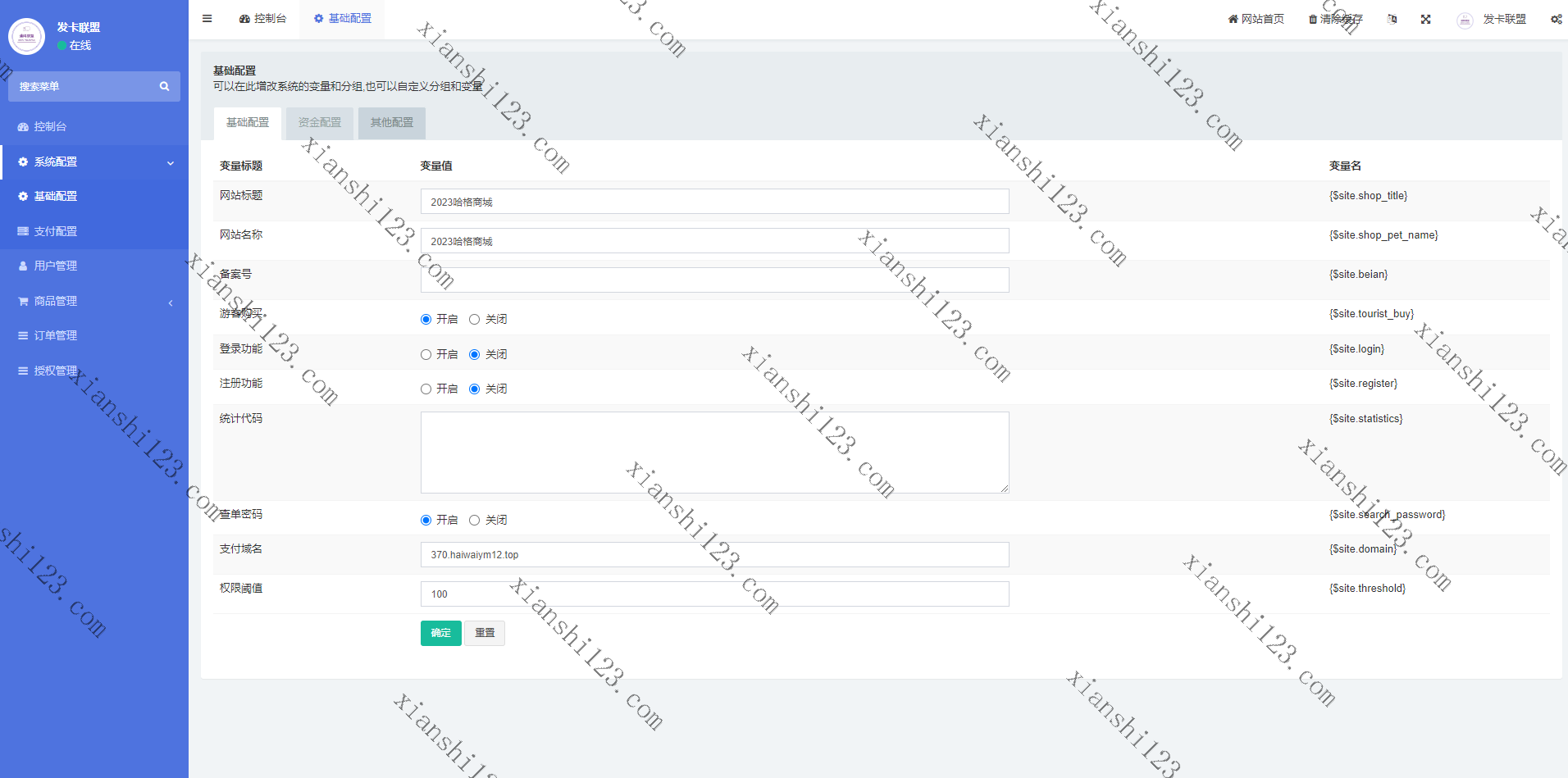
Task: Open 授权管理 in the sidebar
Action: click(x=94, y=371)
